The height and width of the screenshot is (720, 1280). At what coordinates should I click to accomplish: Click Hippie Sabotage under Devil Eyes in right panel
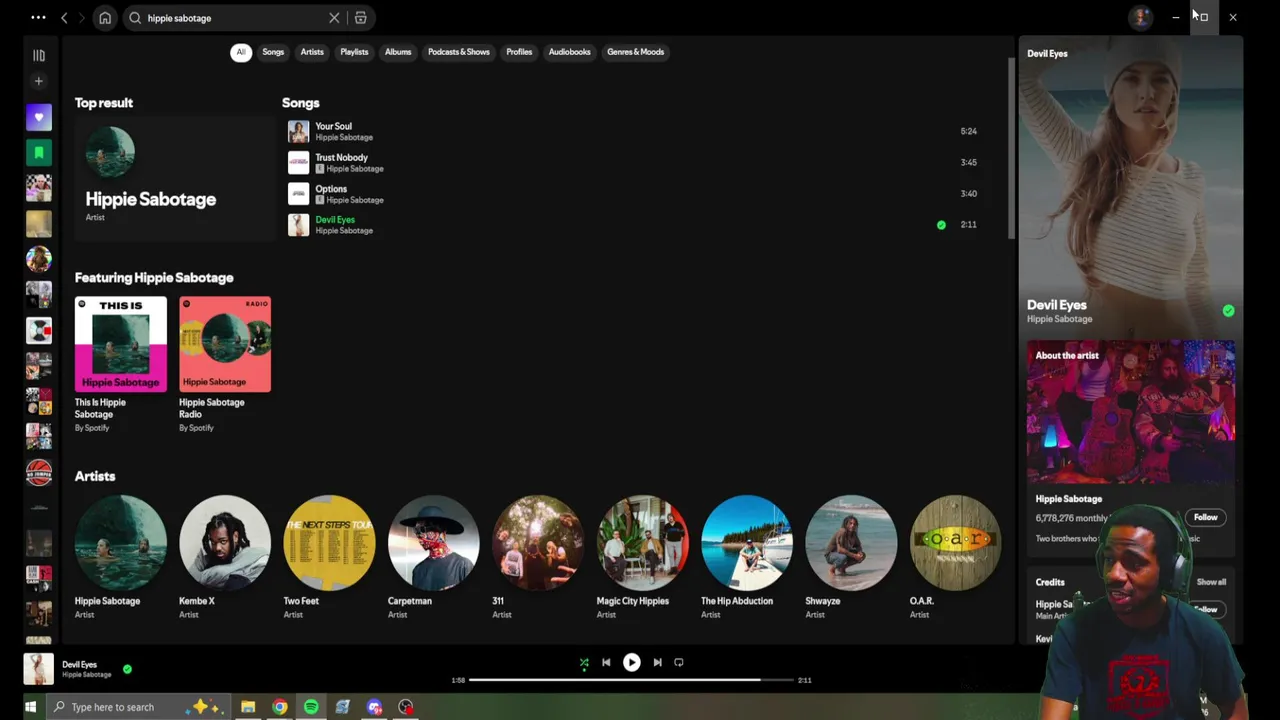[x=1059, y=319]
